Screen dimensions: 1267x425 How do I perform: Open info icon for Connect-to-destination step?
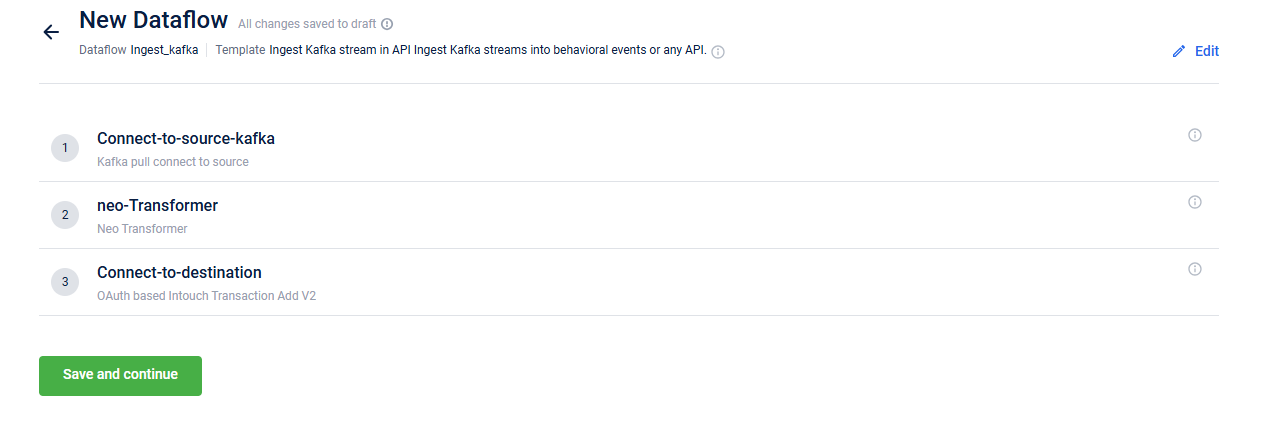pyautogui.click(x=1194, y=269)
